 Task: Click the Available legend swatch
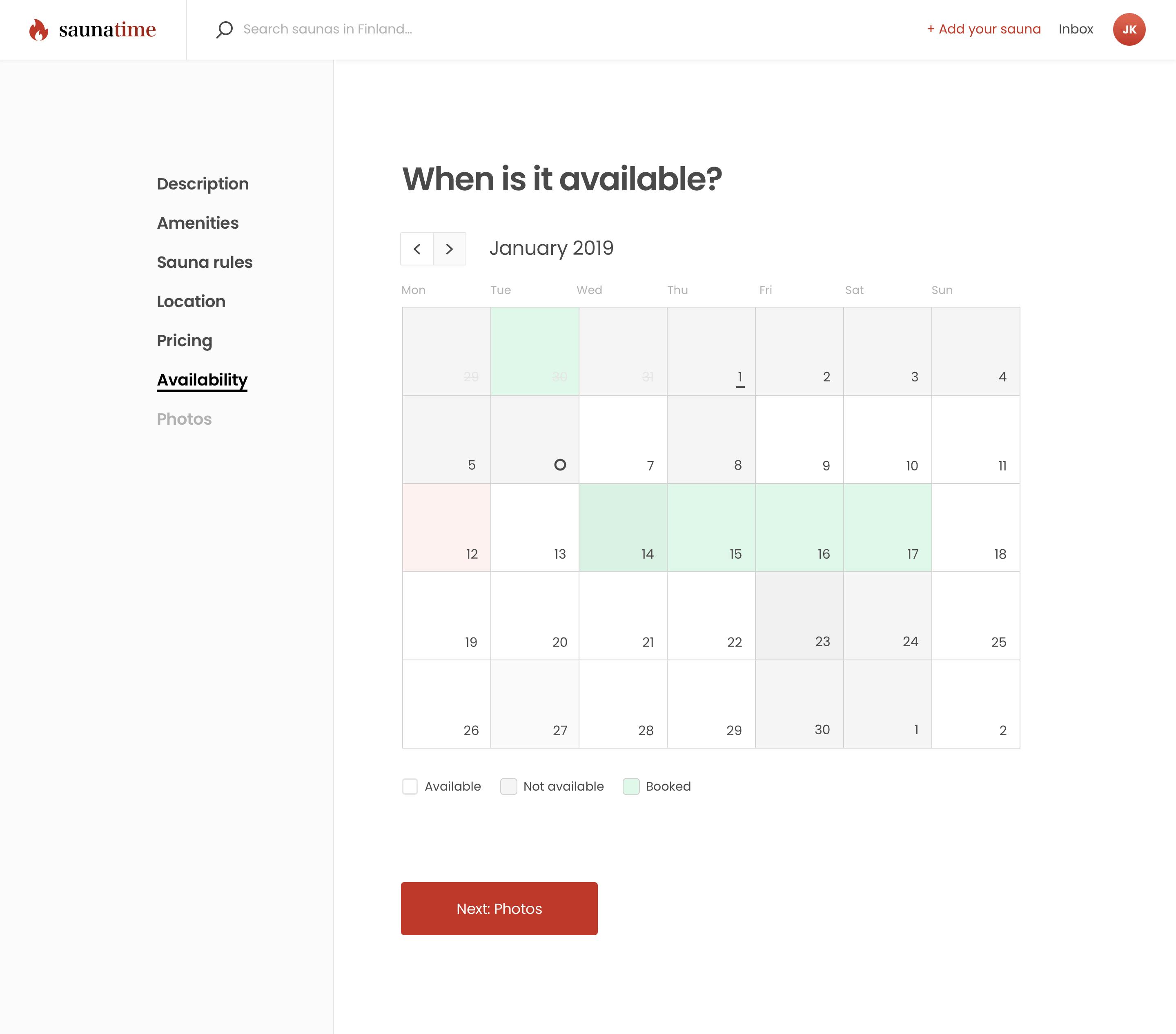pyautogui.click(x=410, y=787)
